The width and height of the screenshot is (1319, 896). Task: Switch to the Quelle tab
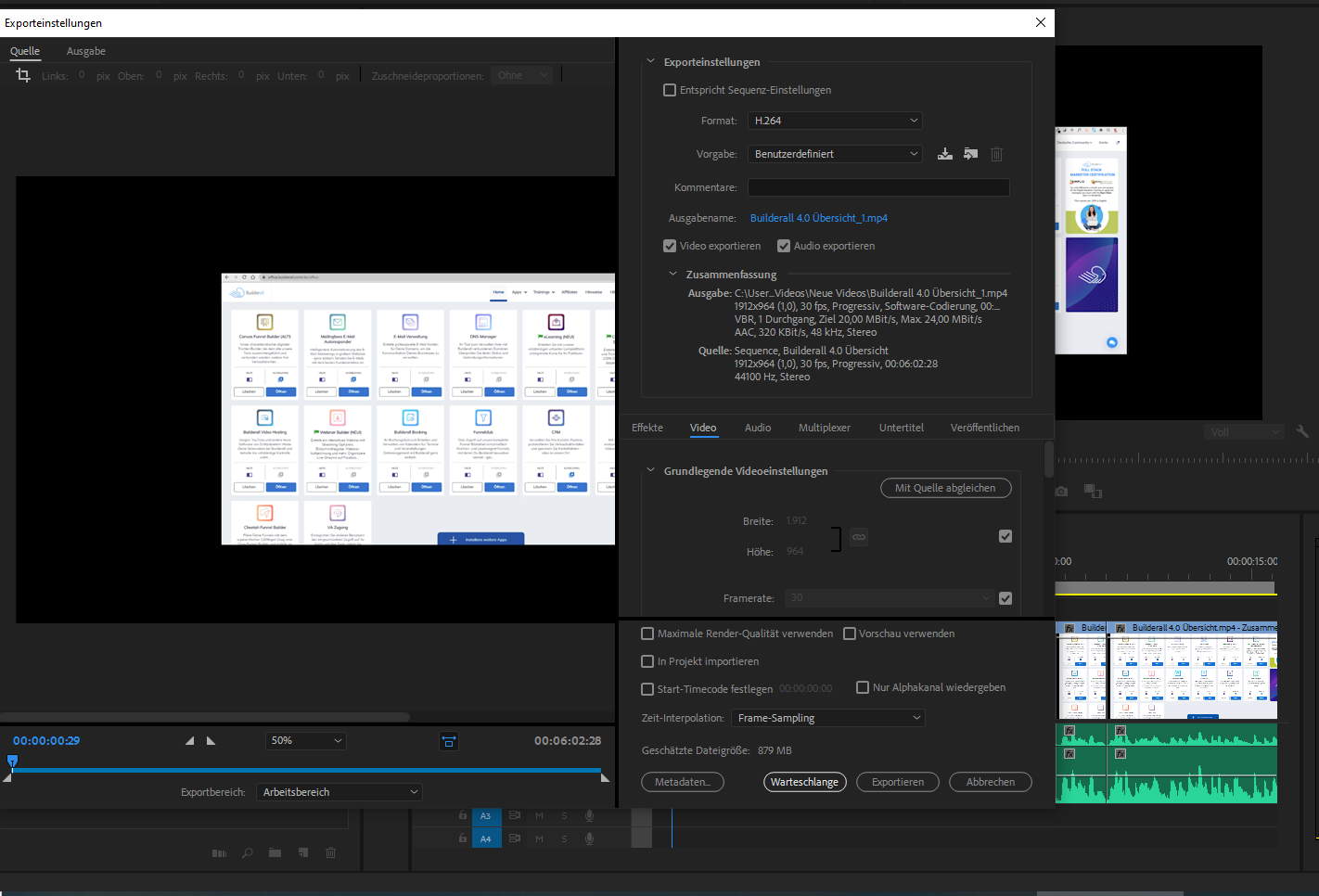[x=25, y=51]
